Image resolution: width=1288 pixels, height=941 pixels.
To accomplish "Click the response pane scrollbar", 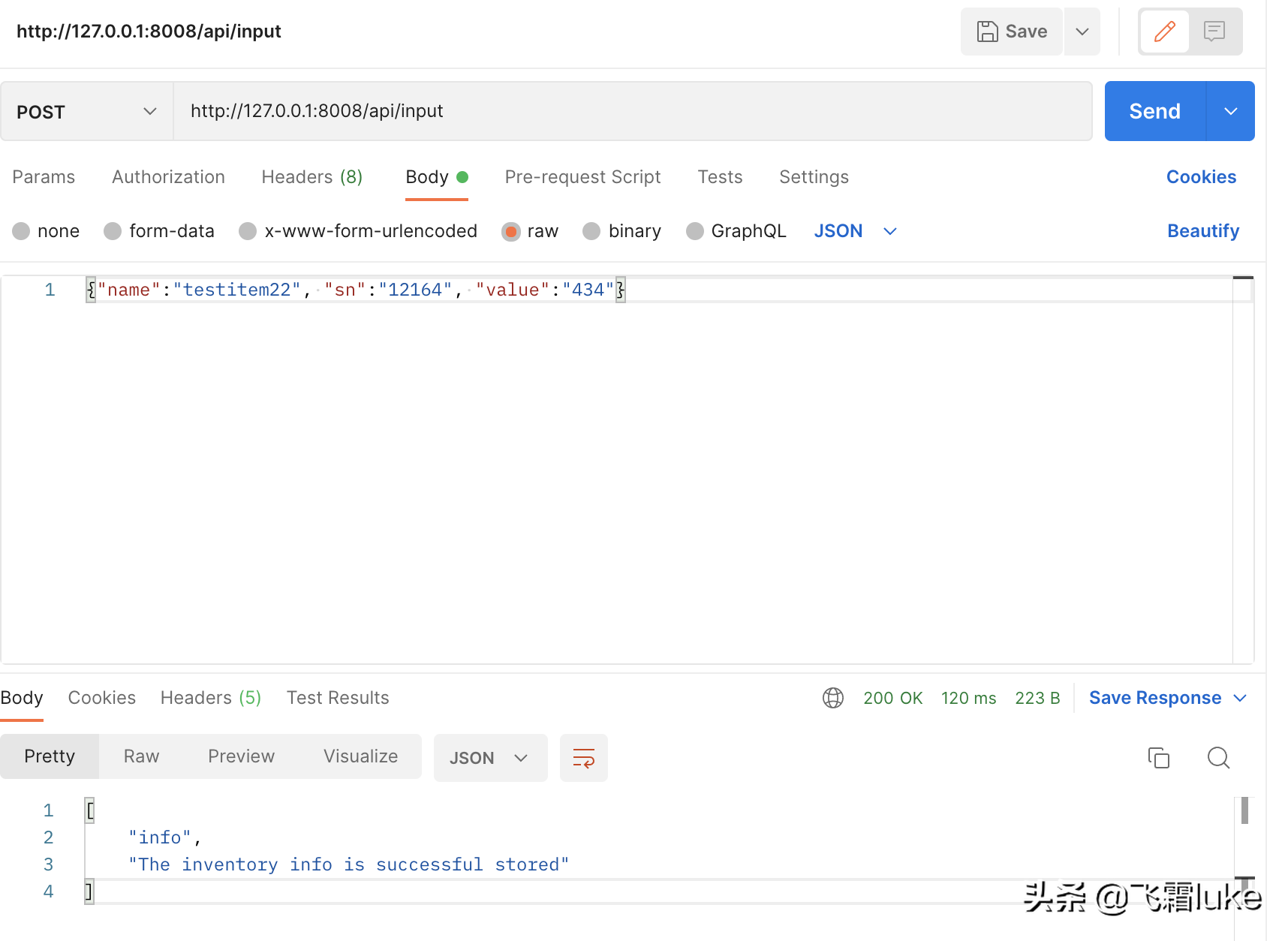I will click(1244, 810).
